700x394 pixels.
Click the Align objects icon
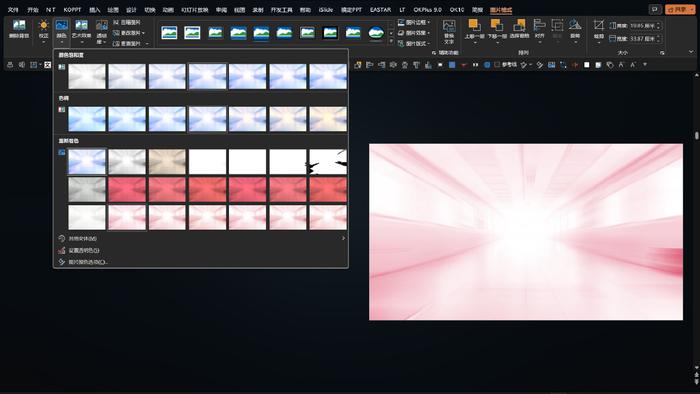[x=539, y=25]
